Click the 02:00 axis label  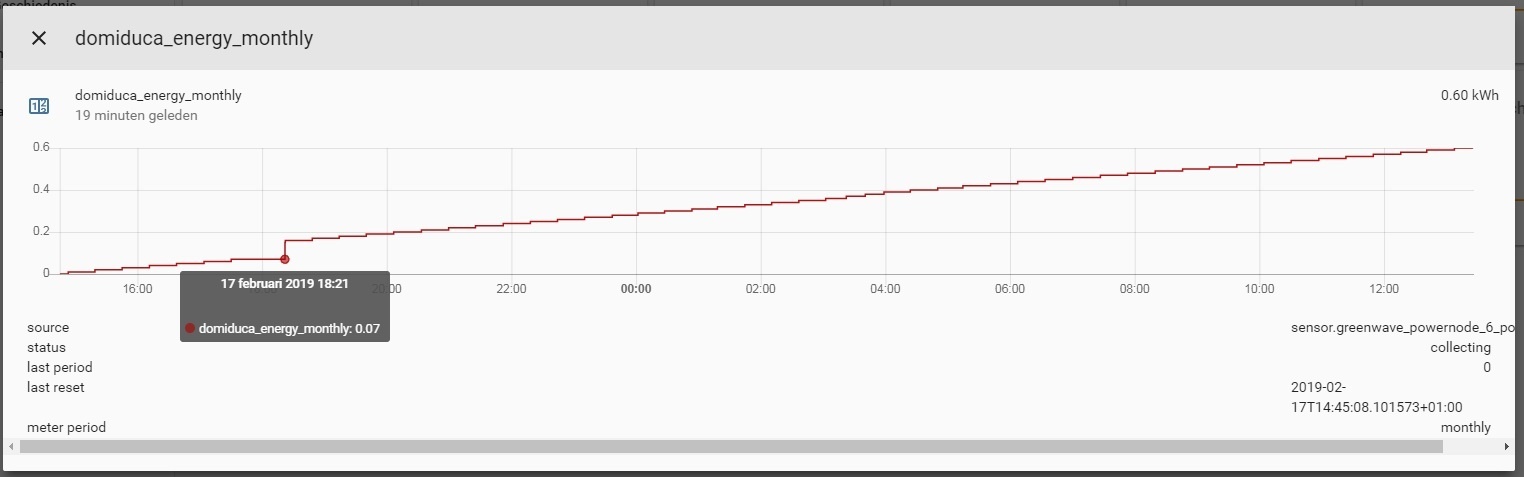(x=761, y=289)
